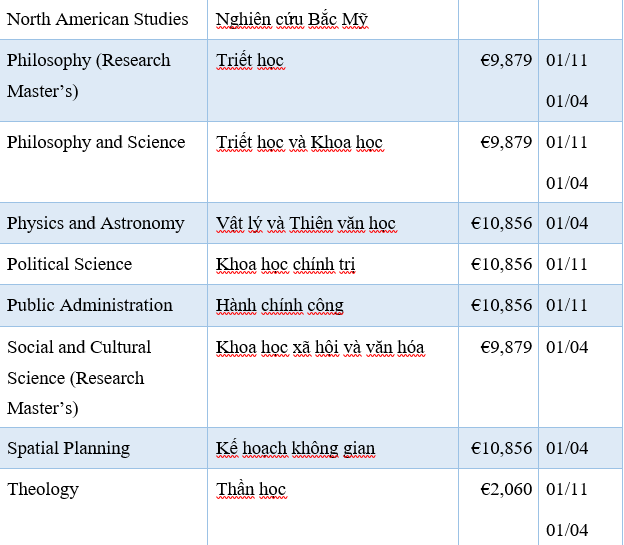The width and height of the screenshot is (624, 545).
Task: Click the "North American Studies" cell text
Action: [x=97, y=19]
